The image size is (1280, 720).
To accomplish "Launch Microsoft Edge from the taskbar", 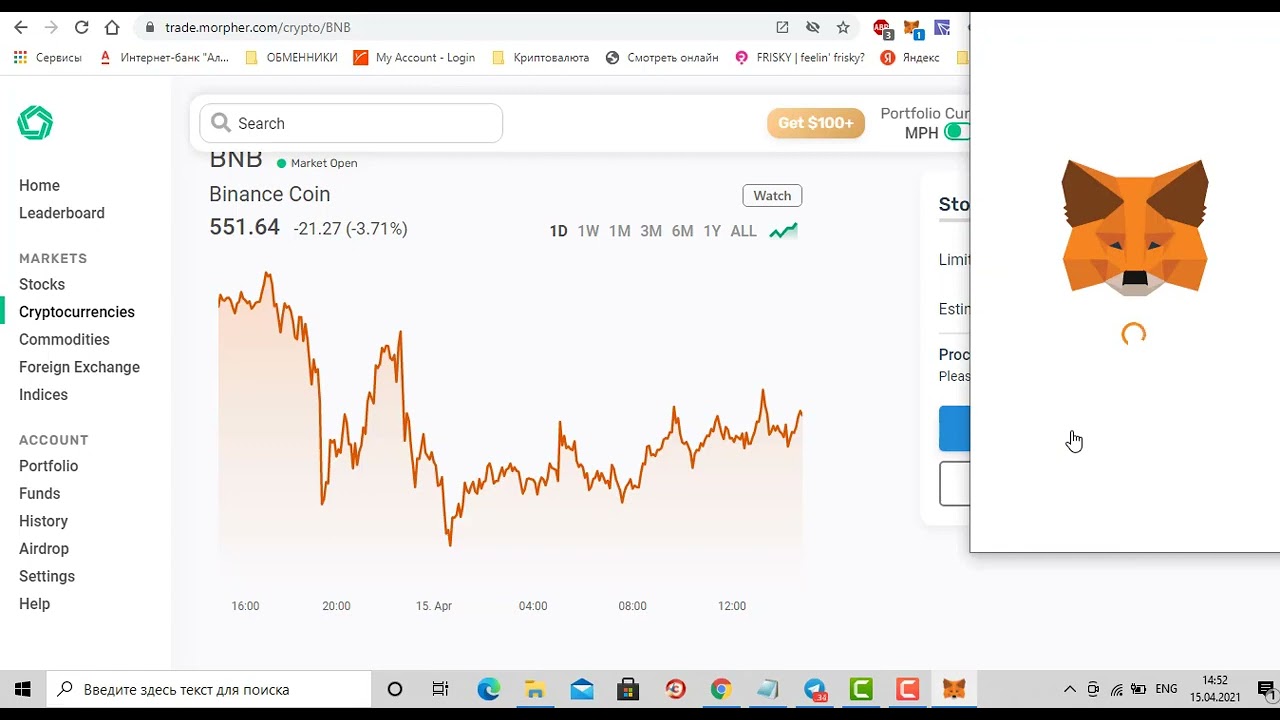I will coord(488,689).
